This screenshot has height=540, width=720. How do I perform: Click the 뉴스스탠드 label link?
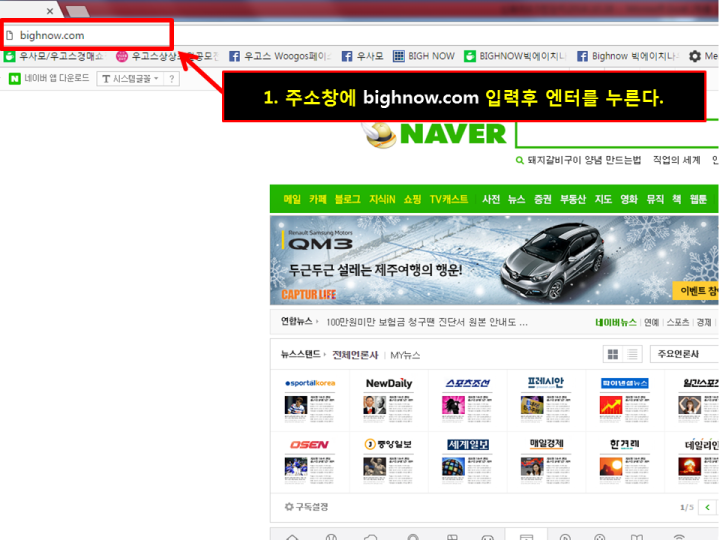coord(301,354)
